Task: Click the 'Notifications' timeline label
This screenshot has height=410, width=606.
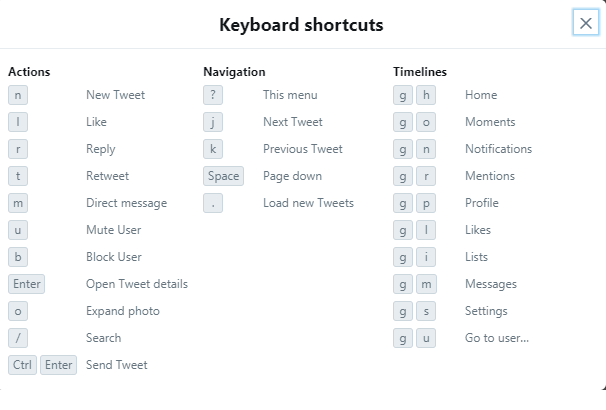Action: [498, 149]
